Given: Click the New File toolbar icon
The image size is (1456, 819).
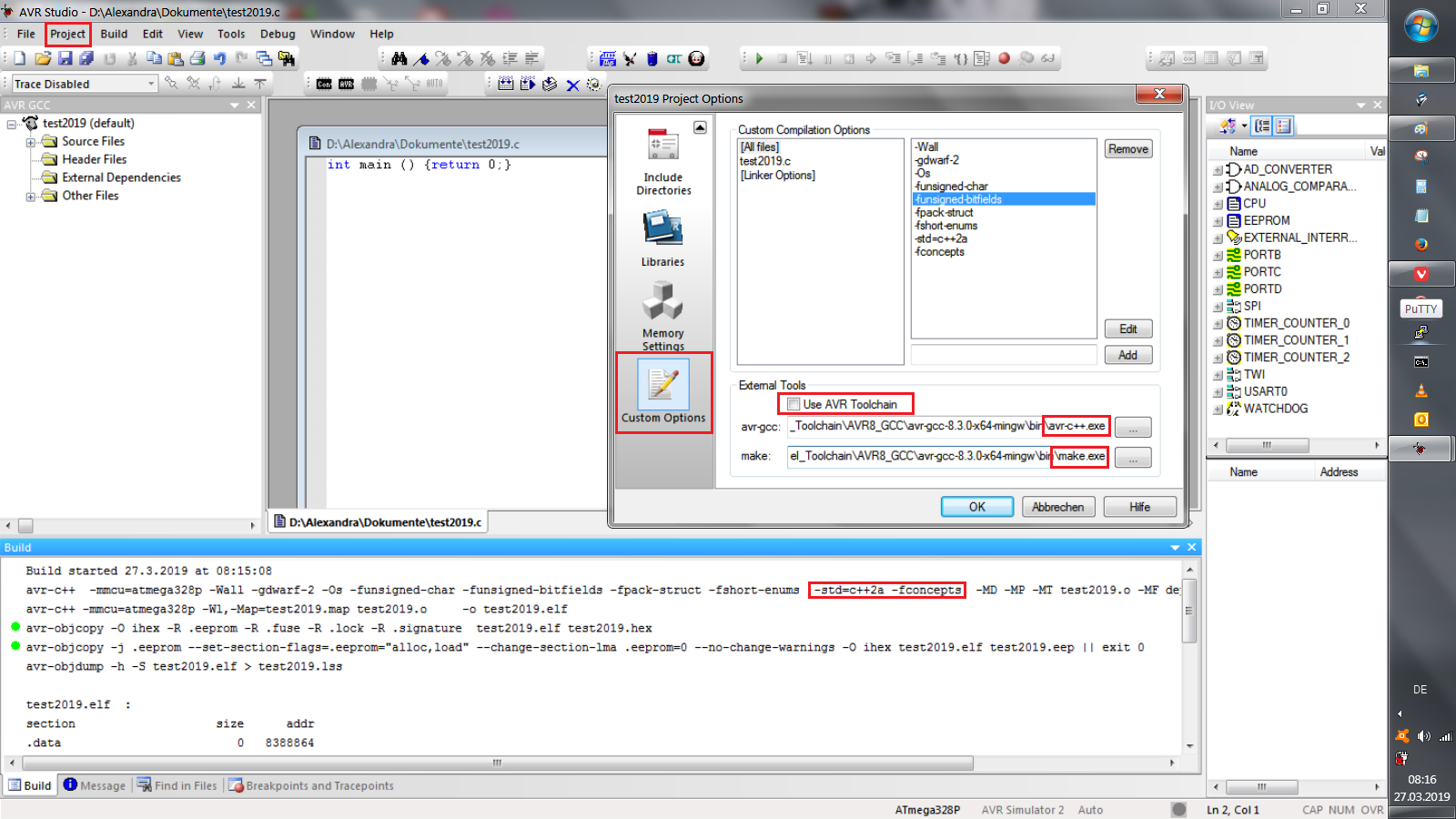Looking at the screenshot, I should (19, 58).
